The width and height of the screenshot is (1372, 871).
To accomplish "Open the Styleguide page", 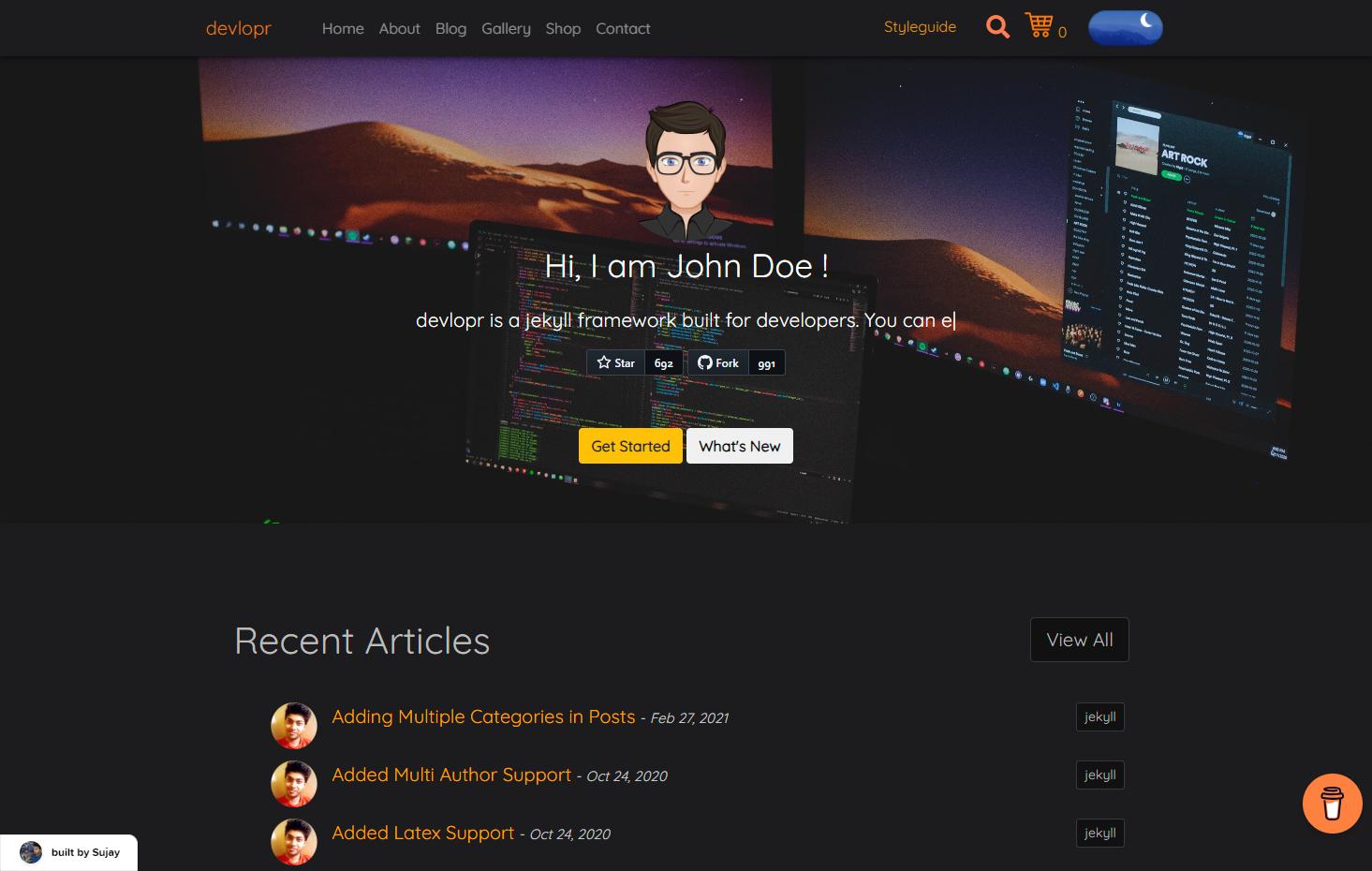I will point(919,27).
